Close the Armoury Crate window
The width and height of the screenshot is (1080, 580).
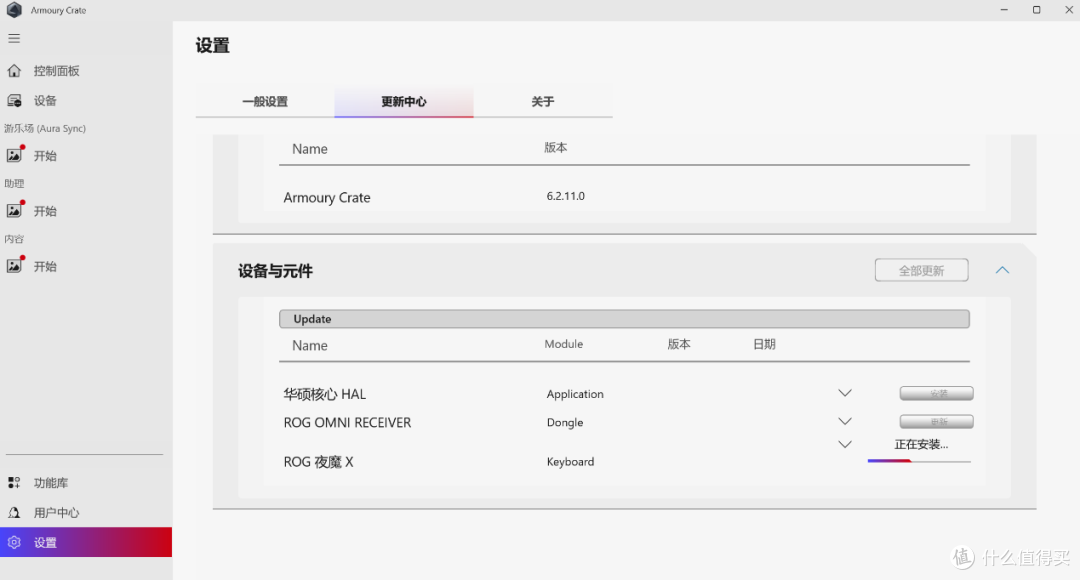pos(1069,10)
